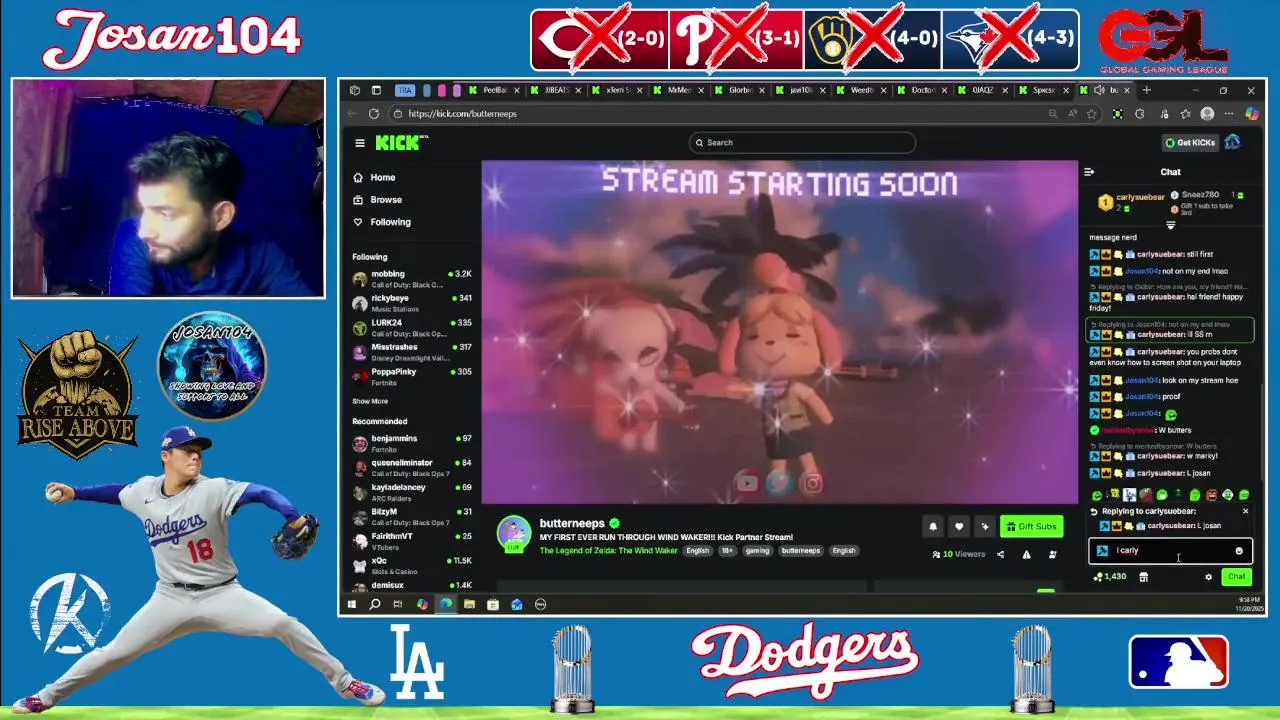Click the sparkle subscribe icon
The image size is (1280, 720).
[x=985, y=526]
